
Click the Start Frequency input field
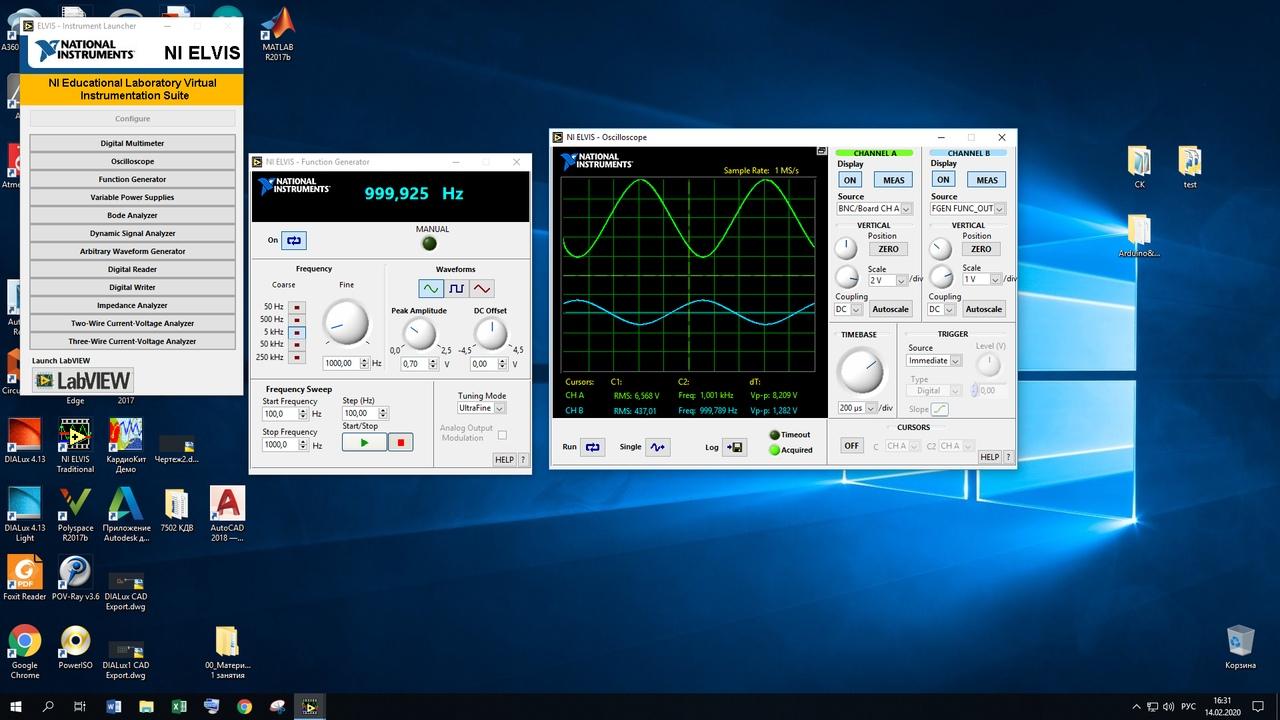coord(282,413)
